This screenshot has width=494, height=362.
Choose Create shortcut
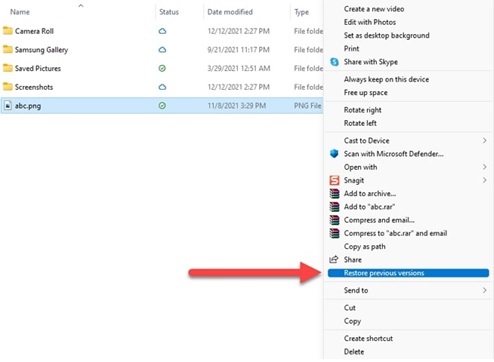point(368,338)
